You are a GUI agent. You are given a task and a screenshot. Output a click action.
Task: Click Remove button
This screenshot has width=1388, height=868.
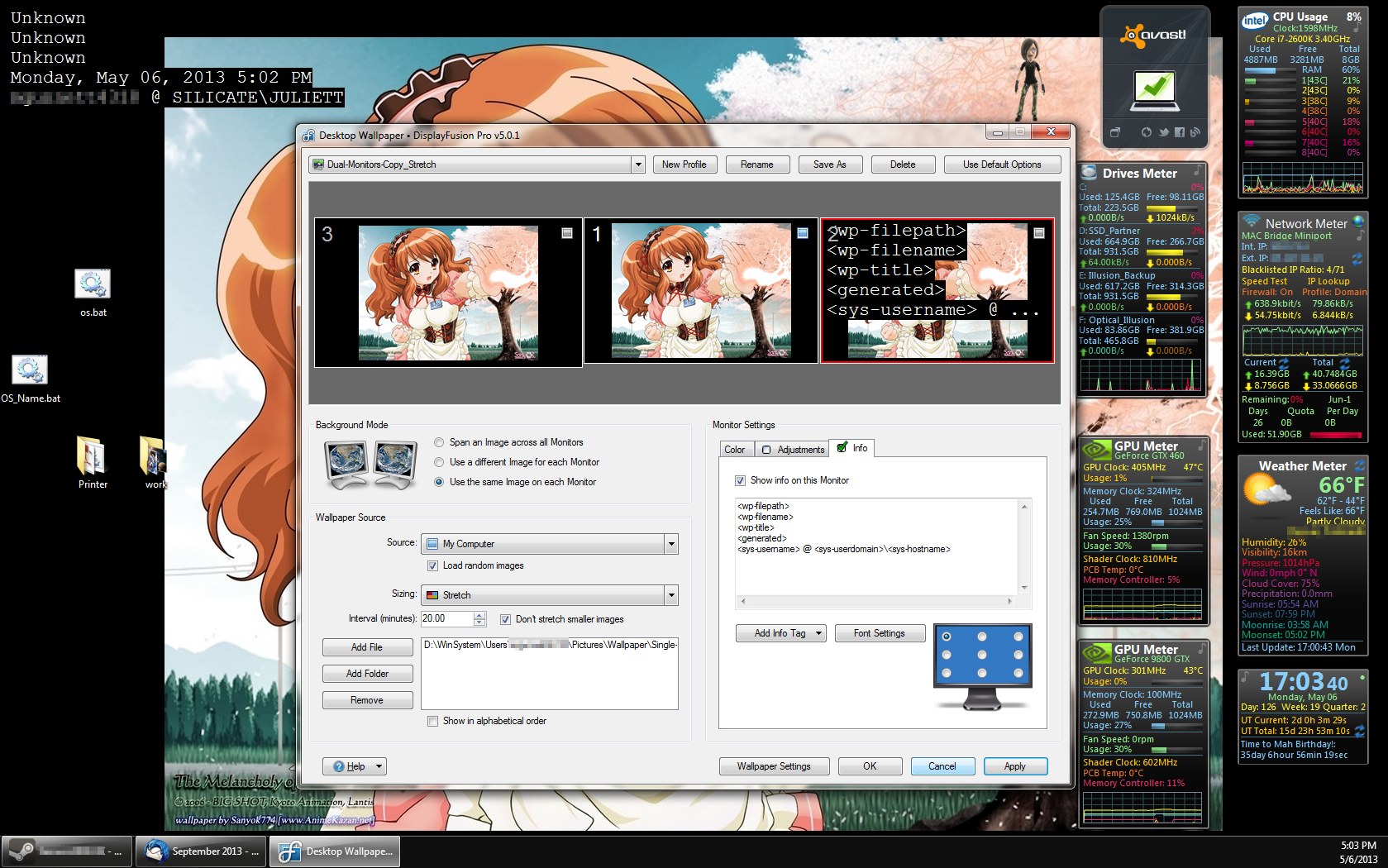click(x=367, y=700)
